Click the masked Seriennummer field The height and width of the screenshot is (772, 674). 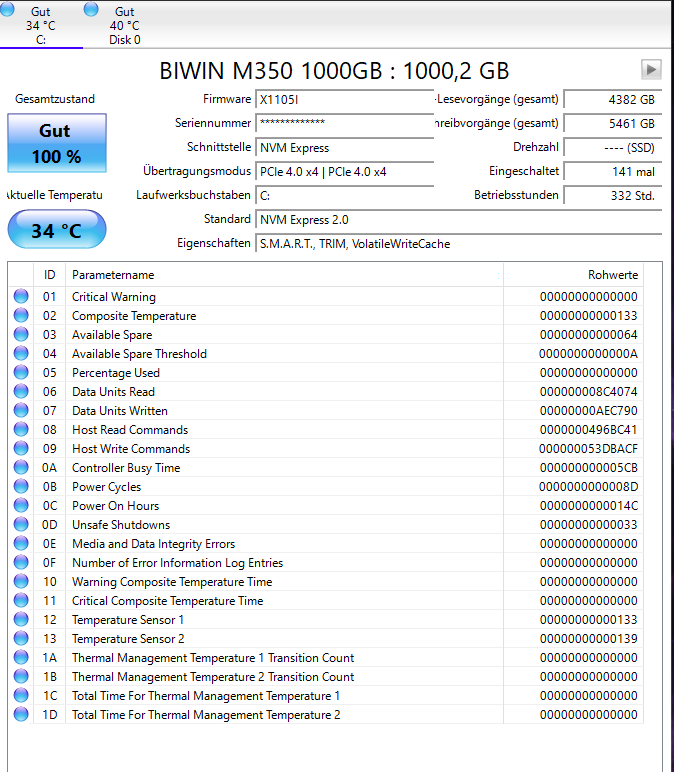[x=345, y=123]
